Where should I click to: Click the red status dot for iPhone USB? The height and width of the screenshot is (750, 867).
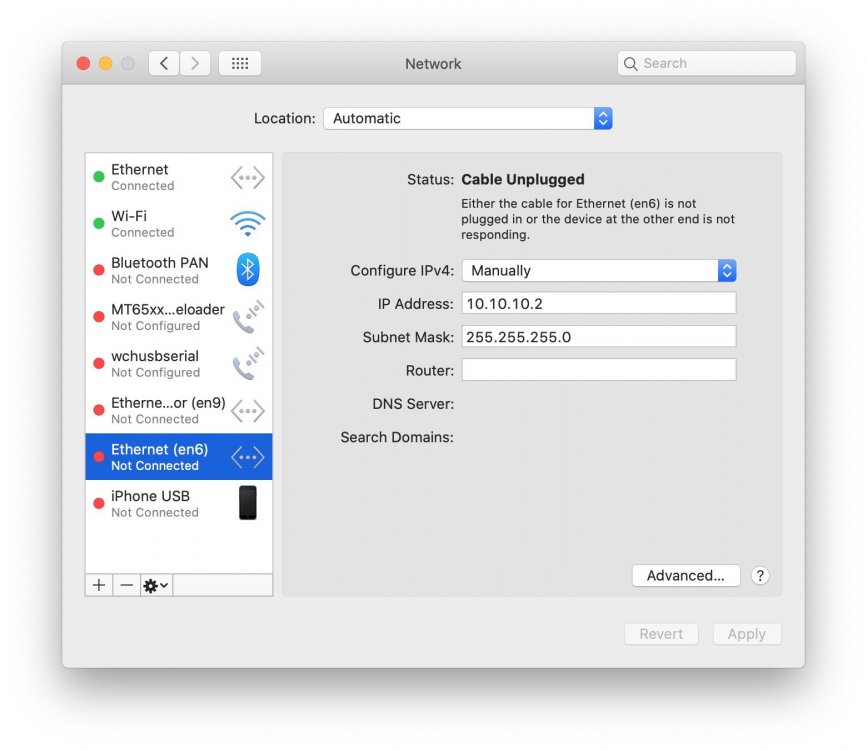pyautogui.click(x=99, y=503)
